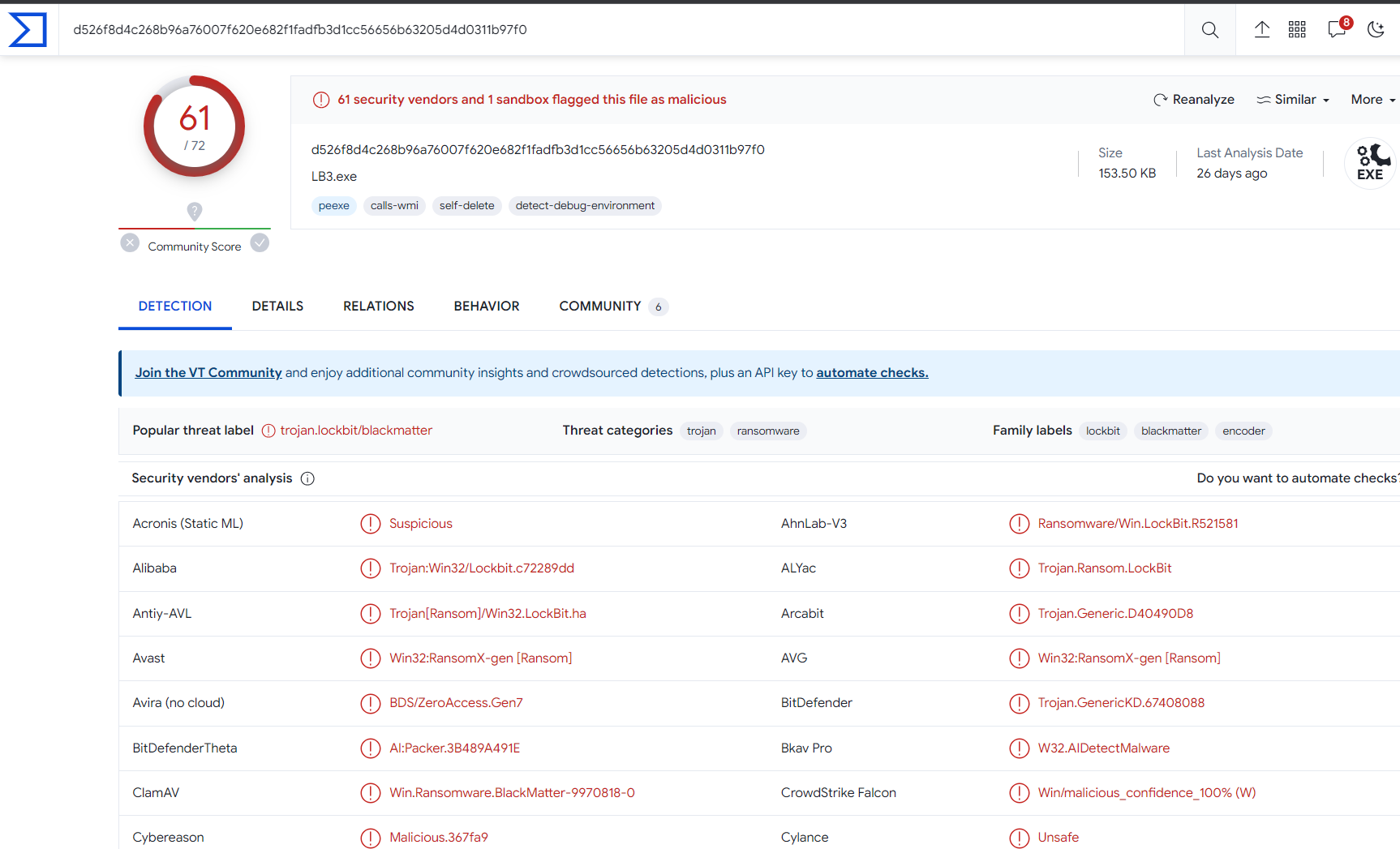Vote the file malicious with the X toggle
1400x849 pixels.
click(130, 242)
